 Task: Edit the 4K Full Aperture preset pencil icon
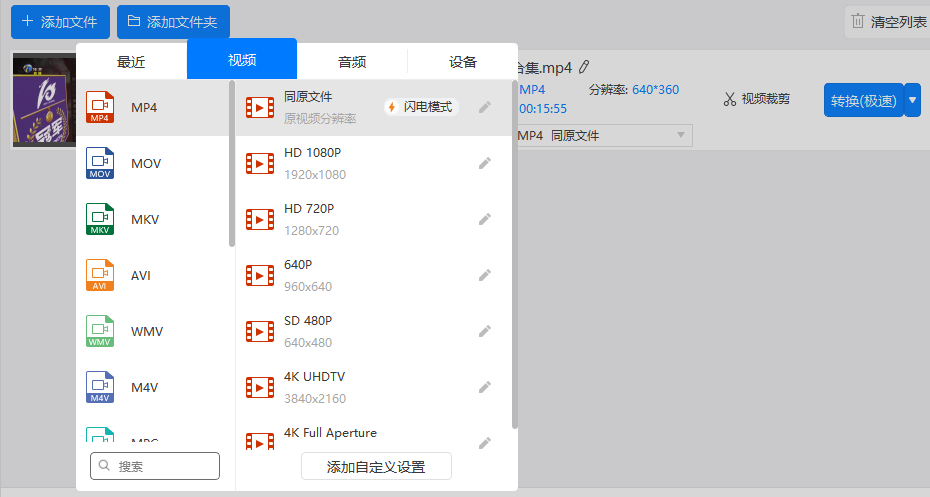click(485, 443)
